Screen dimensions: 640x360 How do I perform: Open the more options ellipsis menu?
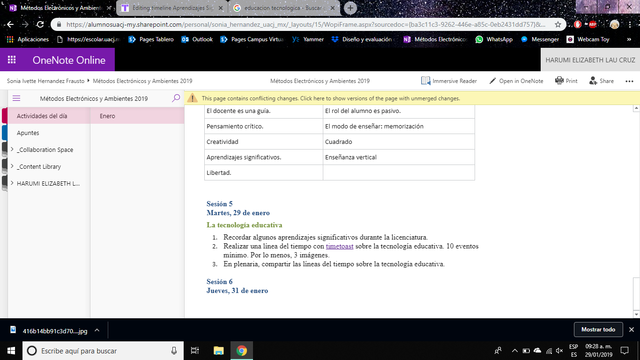(629, 81)
